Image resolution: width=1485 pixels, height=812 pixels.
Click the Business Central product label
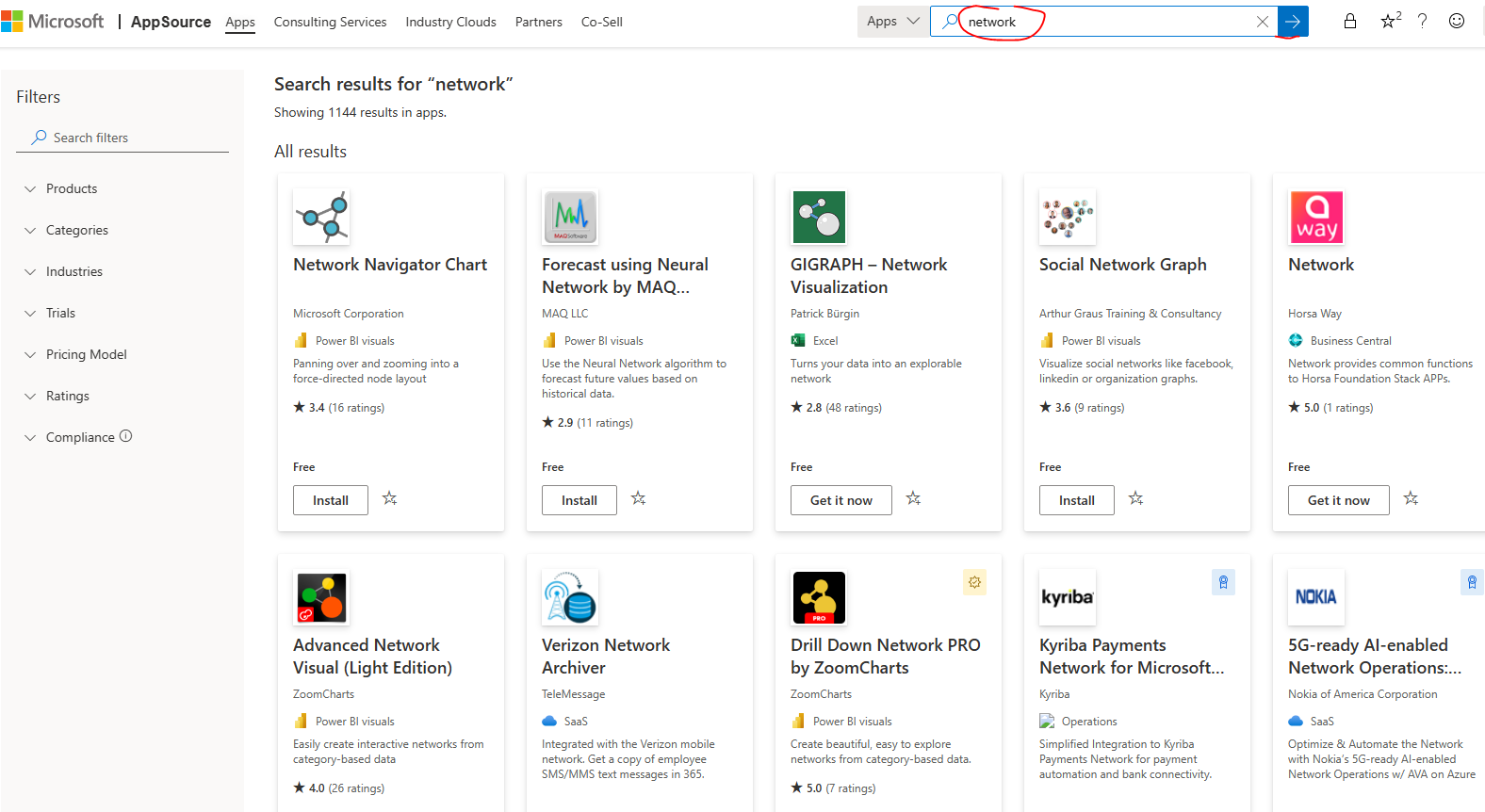tap(1350, 341)
